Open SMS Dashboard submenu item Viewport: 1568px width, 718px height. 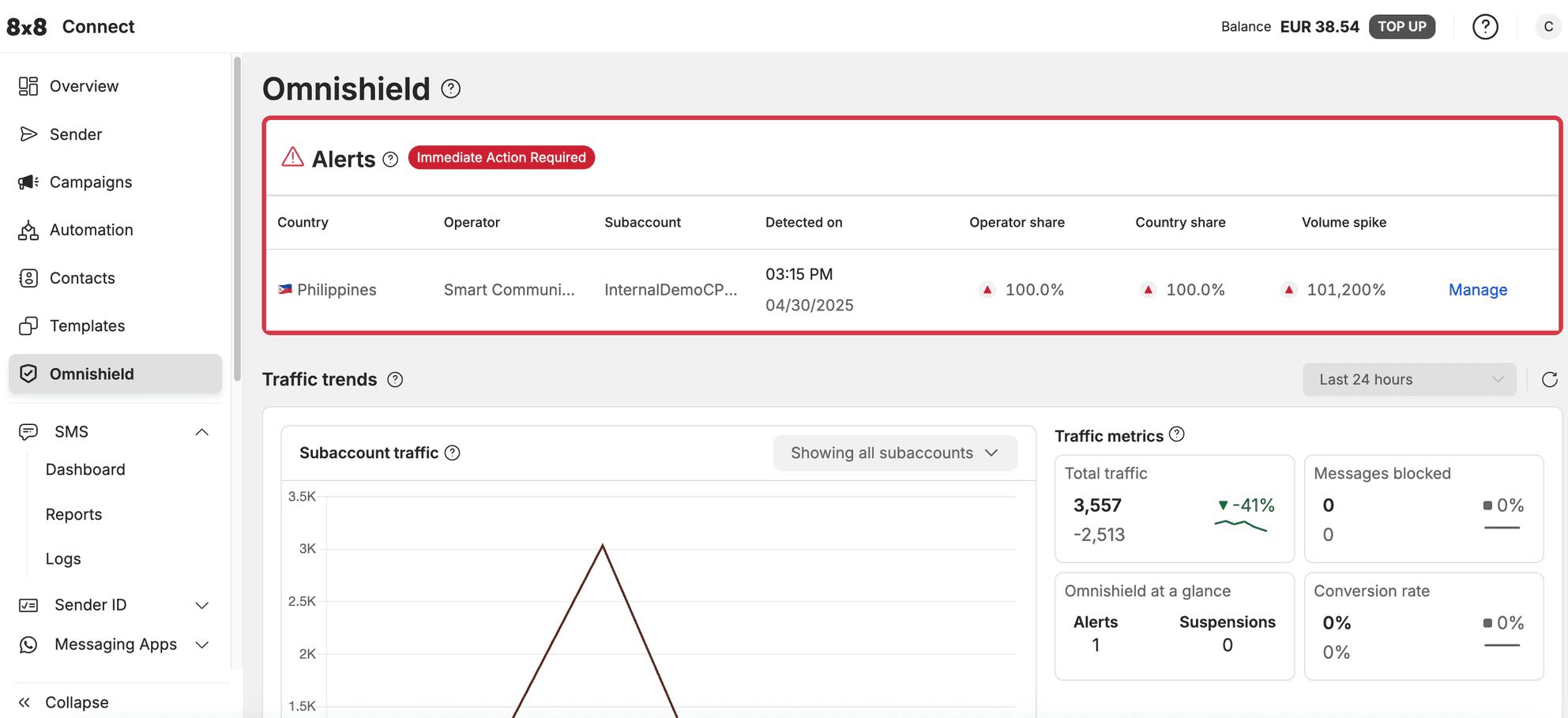pyautogui.click(x=85, y=470)
